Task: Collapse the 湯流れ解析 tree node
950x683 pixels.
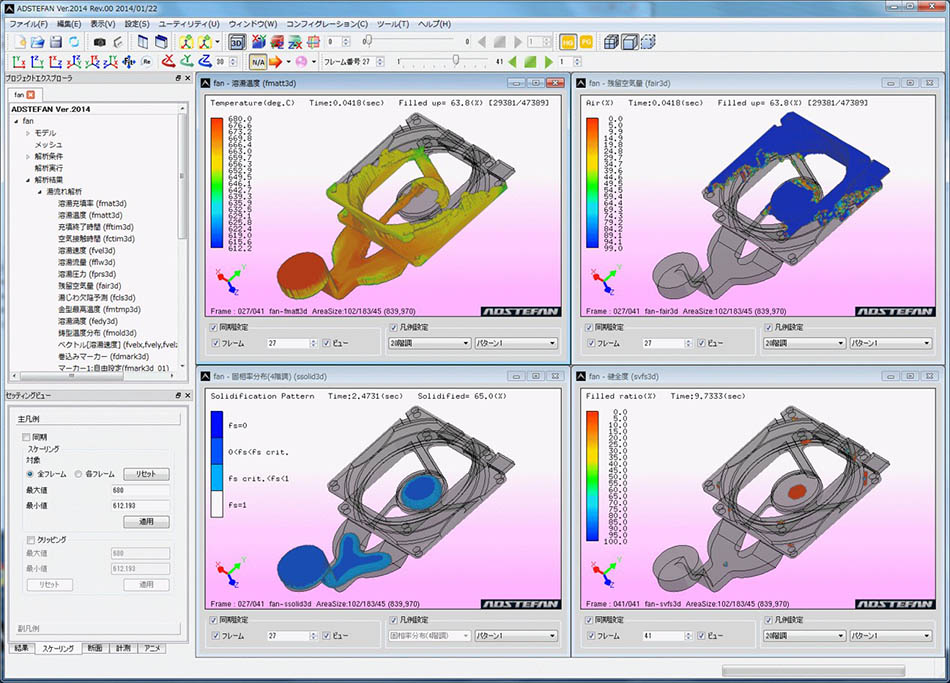Action: click(40, 192)
